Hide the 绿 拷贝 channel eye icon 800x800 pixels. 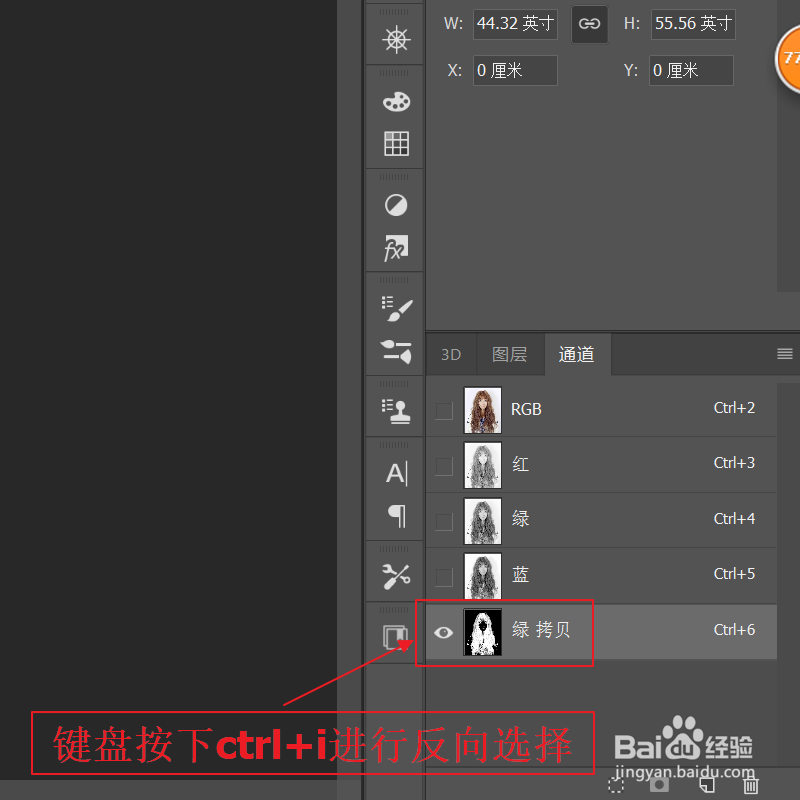[443, 633]
